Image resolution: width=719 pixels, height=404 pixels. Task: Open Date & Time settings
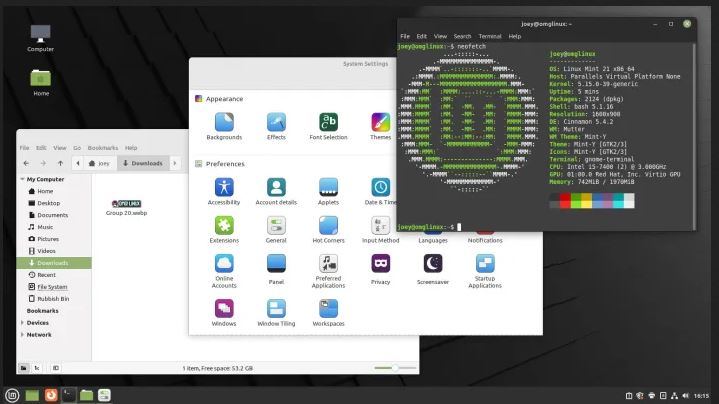click(380, 191)
